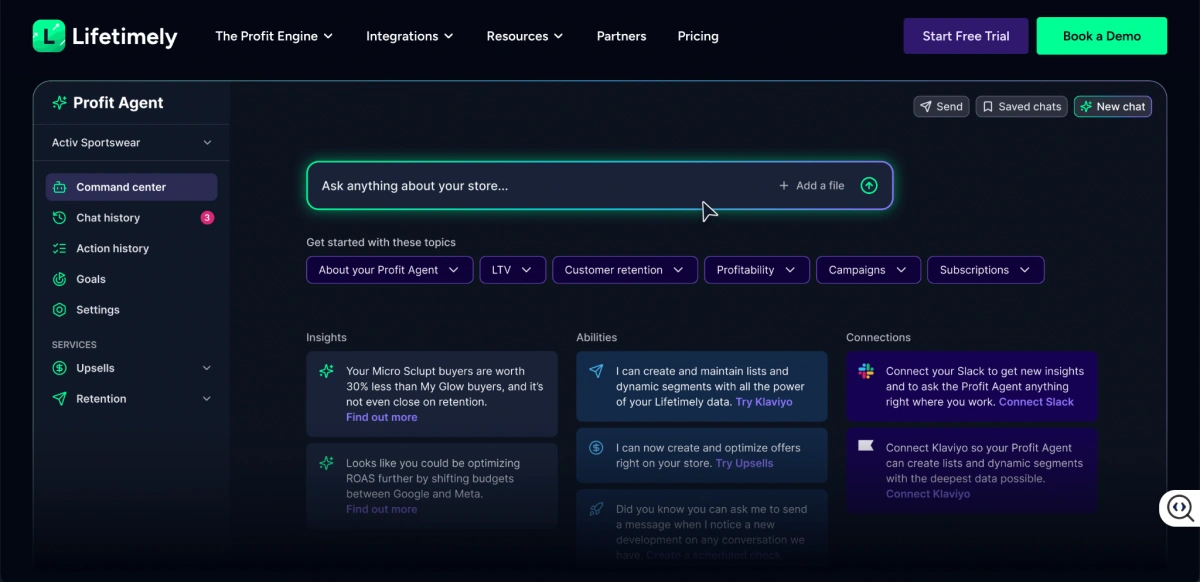This screenshot has height=582, width=1200.
Task: Click Find out more on Micro Sculpt insight
Action: [382, 417]
